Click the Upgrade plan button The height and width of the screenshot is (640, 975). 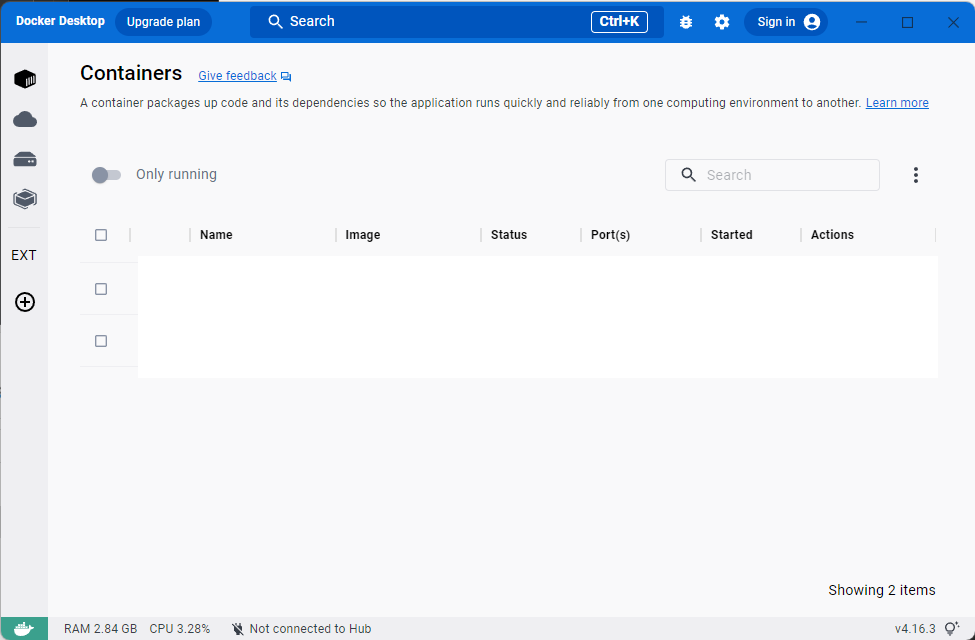(164, 22)
